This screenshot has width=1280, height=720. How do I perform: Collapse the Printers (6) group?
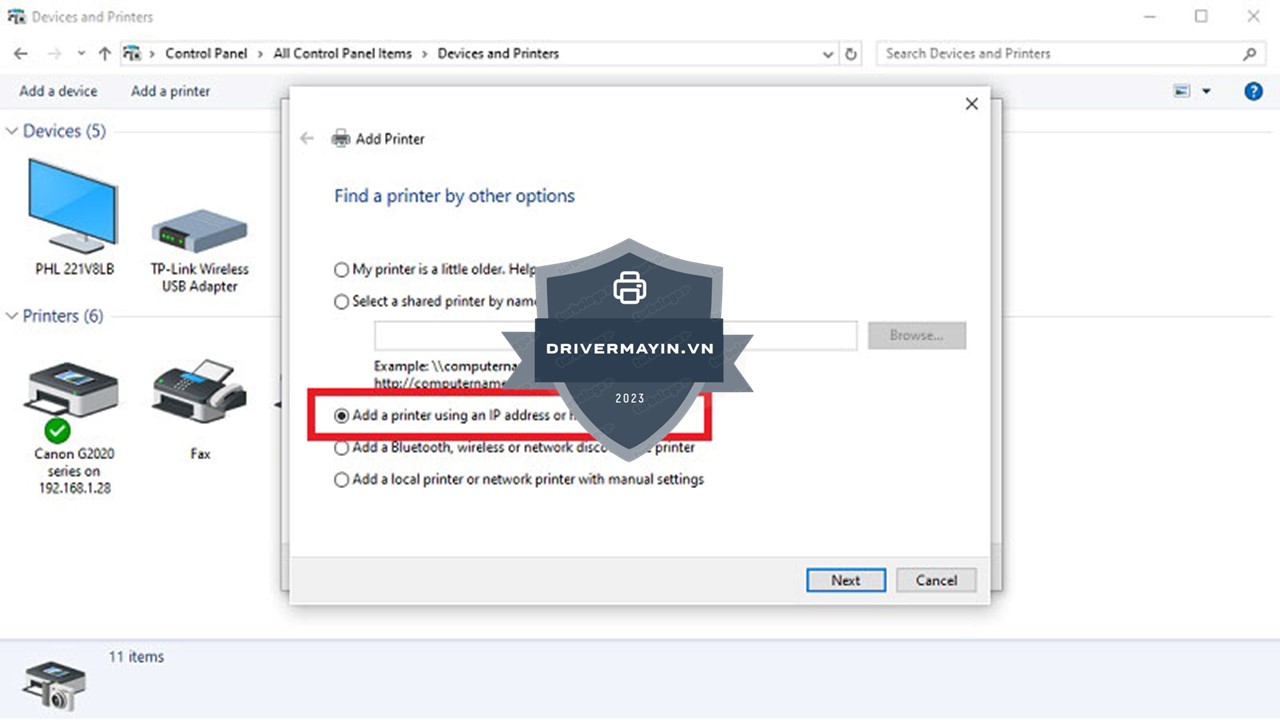[x=12, y=316]
